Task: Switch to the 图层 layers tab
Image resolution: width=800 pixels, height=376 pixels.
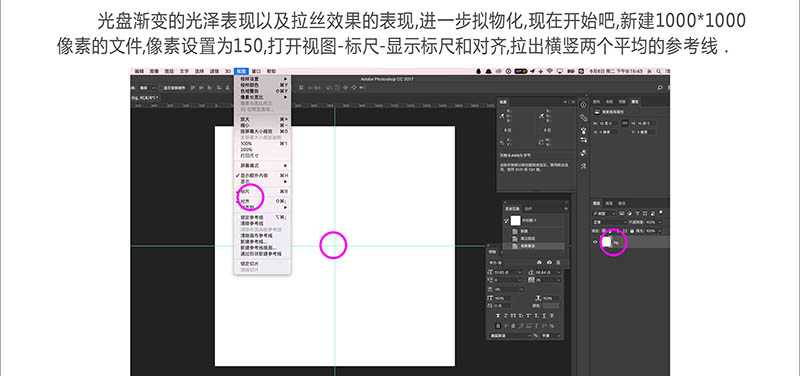Action: [x=596, y=203]
